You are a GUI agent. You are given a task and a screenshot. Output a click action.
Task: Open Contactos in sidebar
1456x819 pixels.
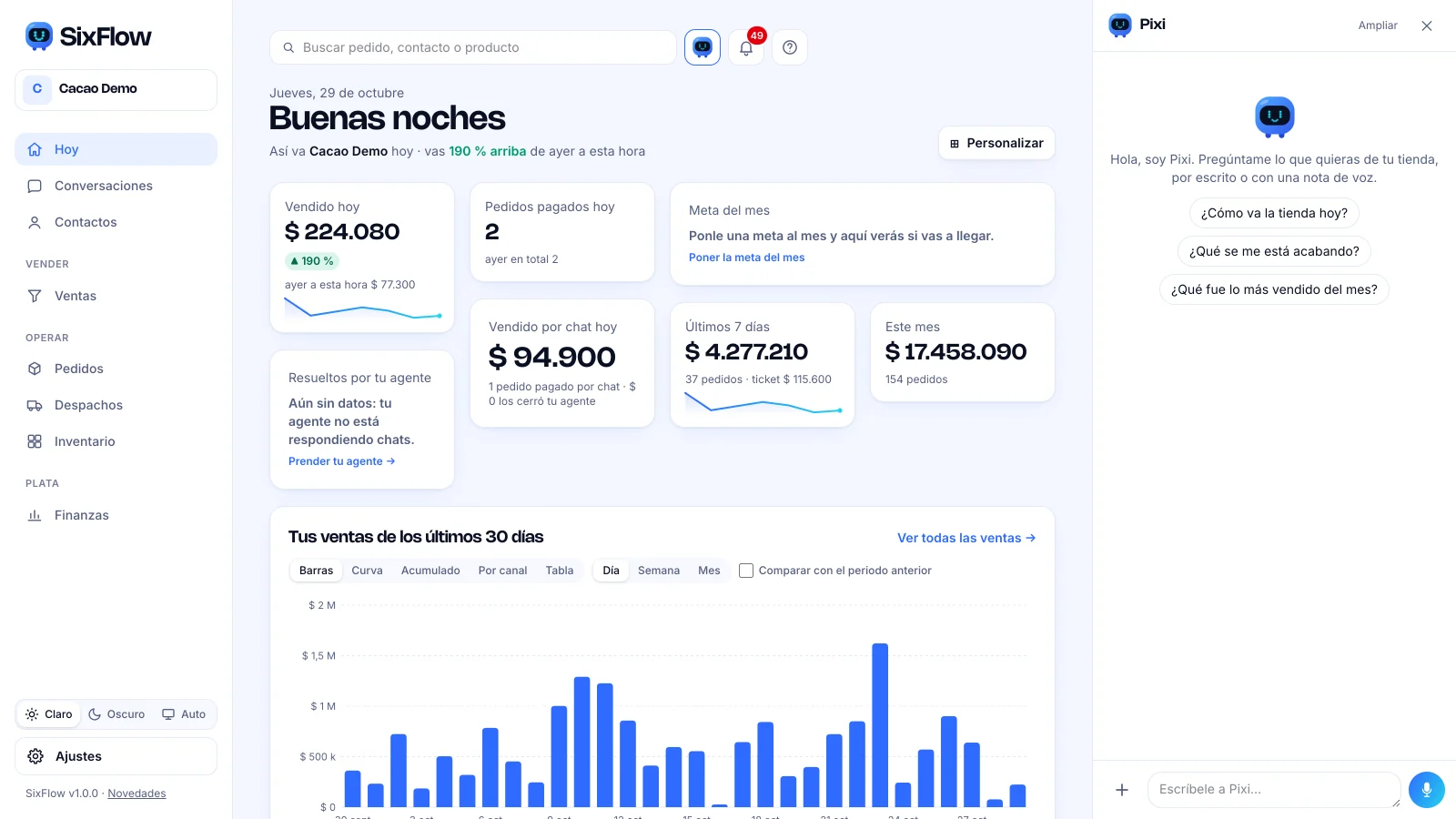click(x=116, y=222)
